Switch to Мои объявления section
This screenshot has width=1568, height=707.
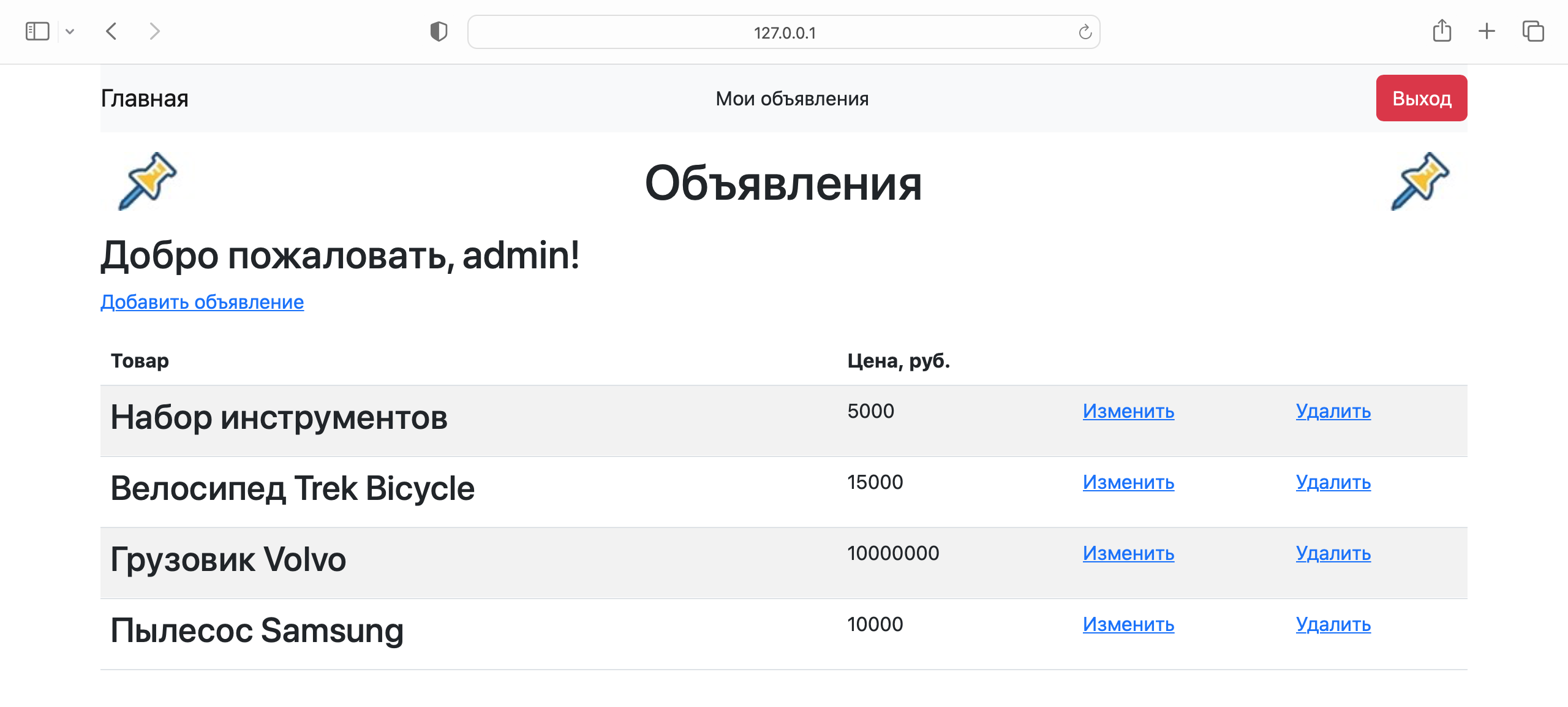pos(792,97)
